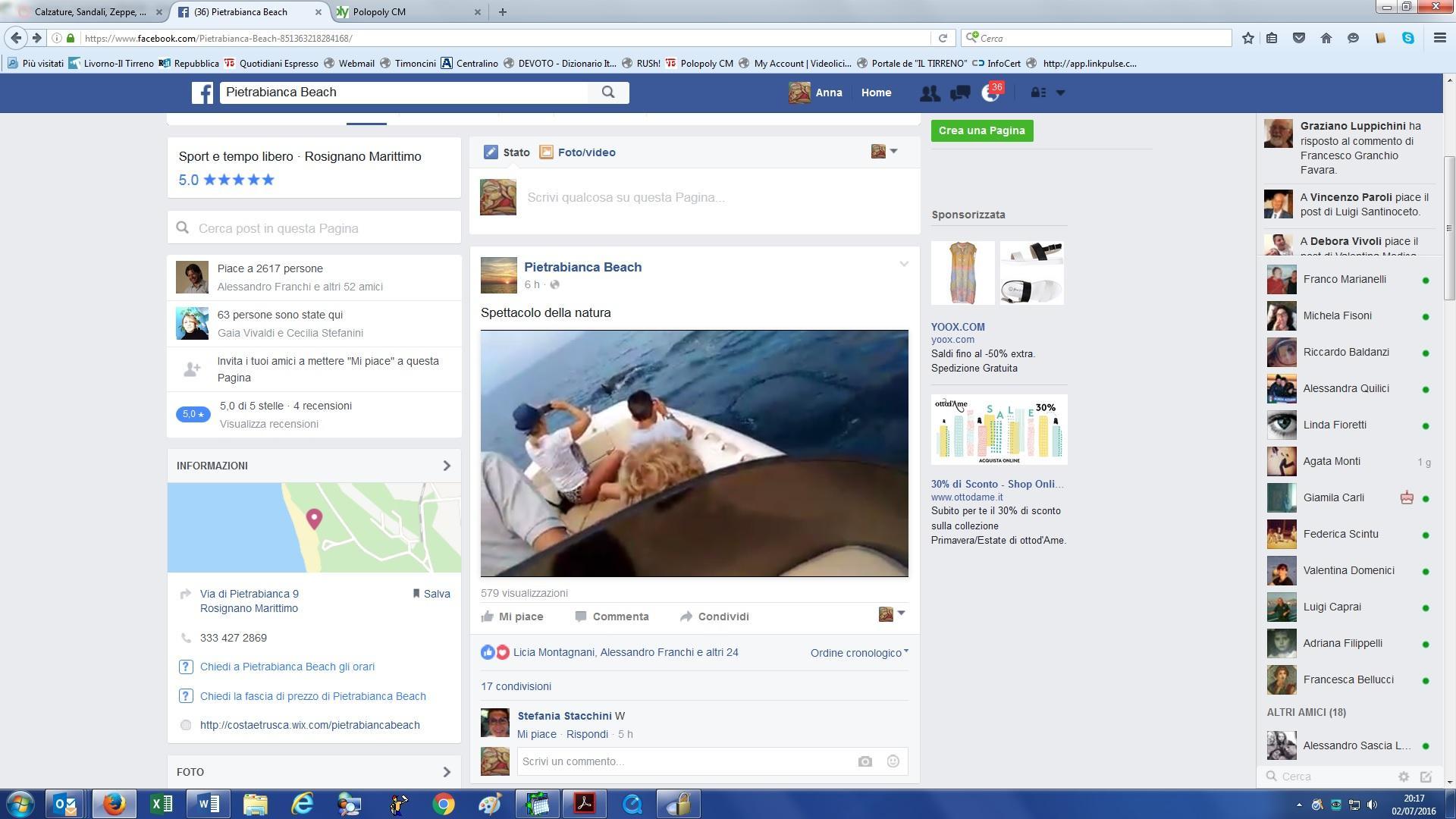Click the page vertical scrollbar thumb
This screenshot has height=819, width=1456.
click(x=1449, y=227)
